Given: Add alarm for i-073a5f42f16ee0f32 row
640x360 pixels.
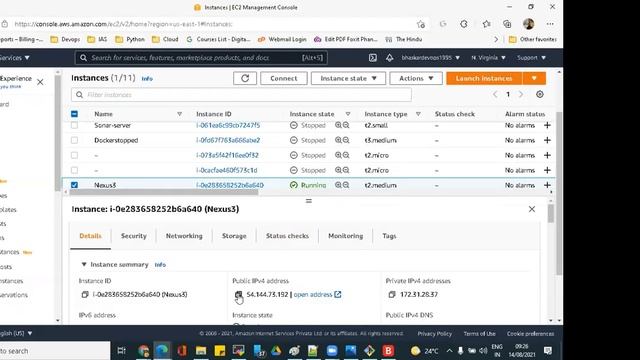Looking at the screenshot, I should coord(547,156).
